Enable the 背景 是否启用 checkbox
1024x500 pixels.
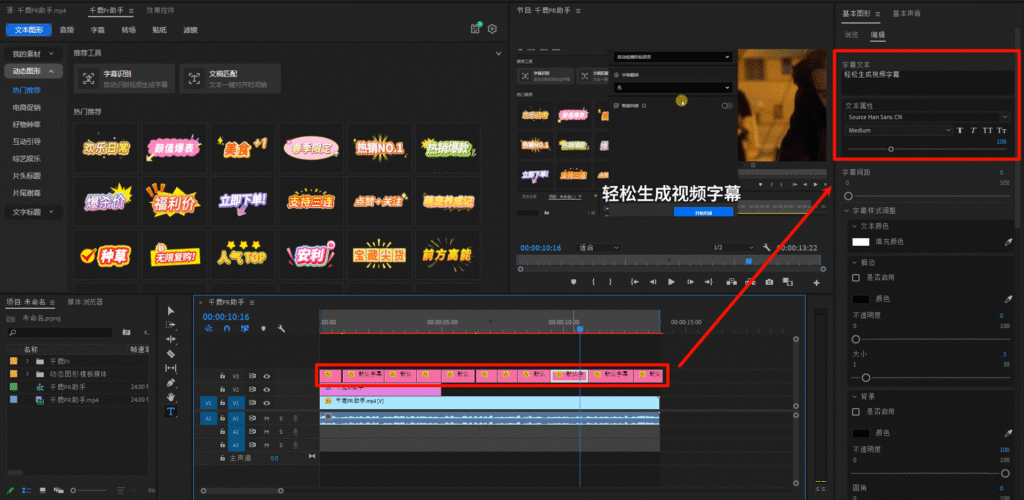(x=856, y=411)
